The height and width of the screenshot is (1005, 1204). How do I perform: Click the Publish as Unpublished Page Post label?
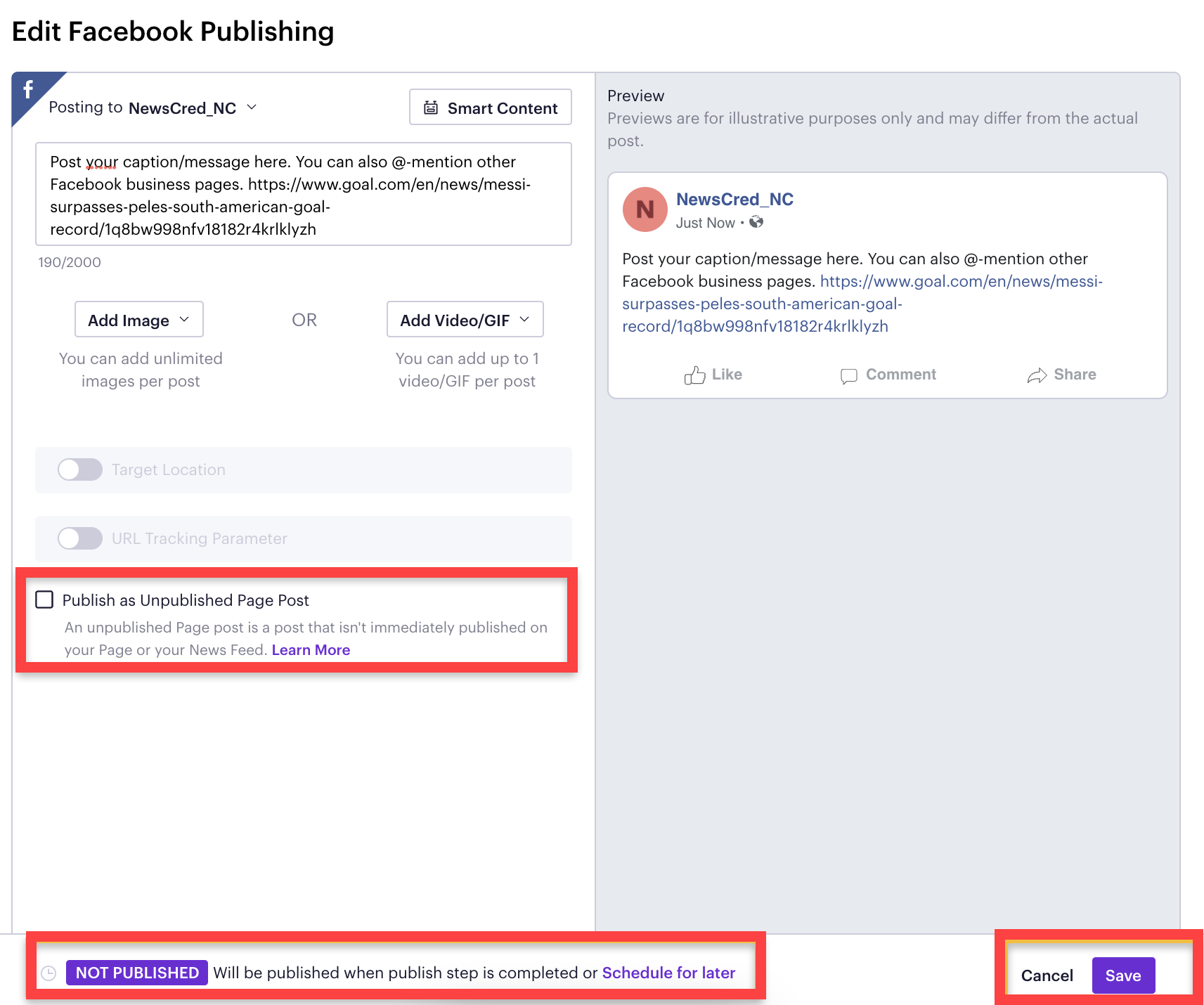[186, 600]
